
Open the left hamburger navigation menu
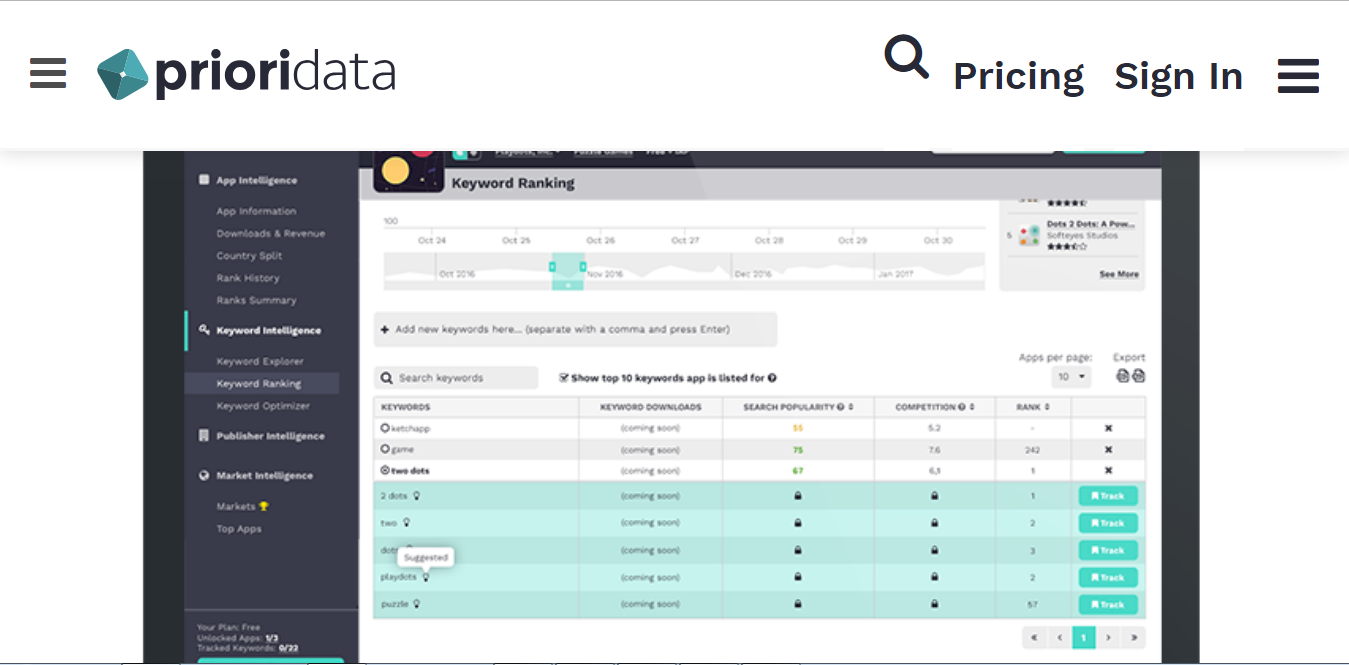[47, 74]
